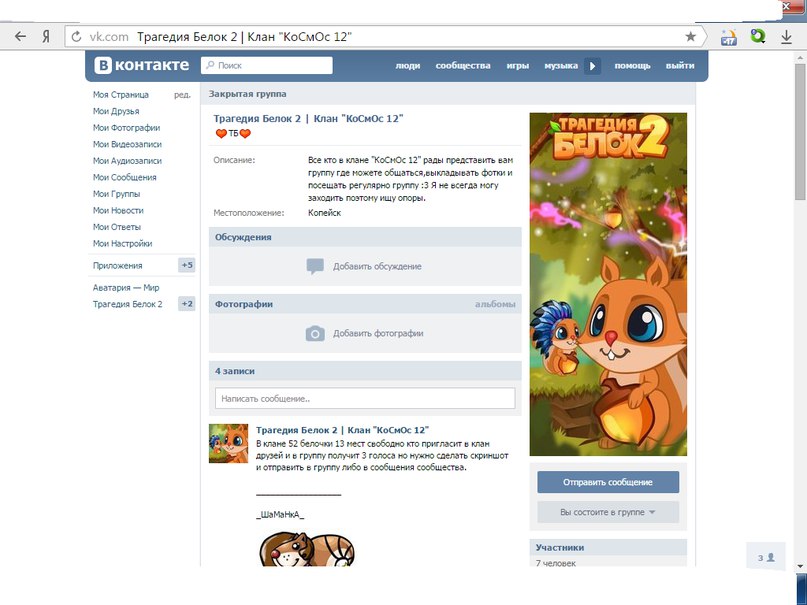Click the browser vertical scrollbar thumb
The height and width of the screenshot is (605, 807).
[x=800, y=132]
